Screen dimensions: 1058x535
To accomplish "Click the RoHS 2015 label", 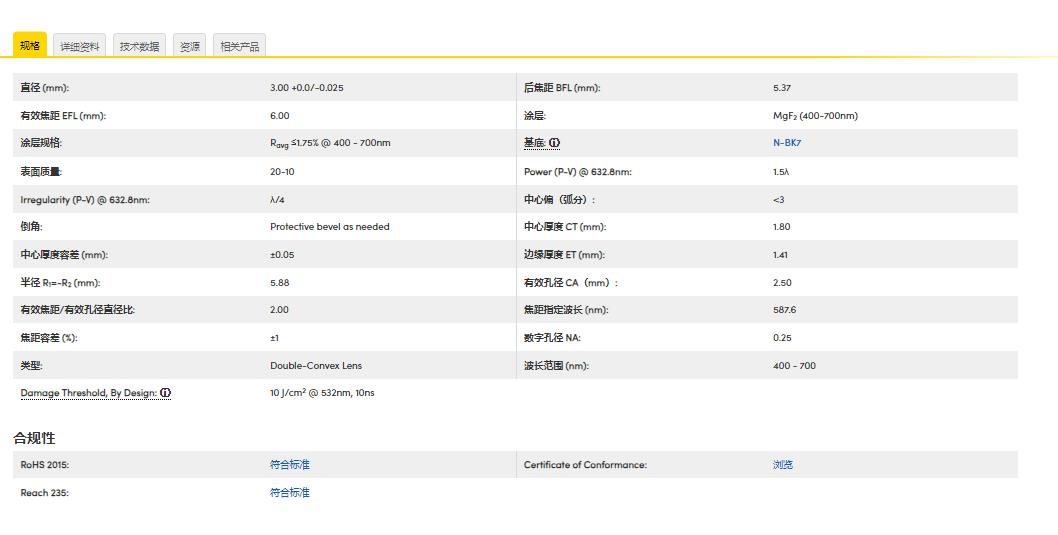I will (x=45, y=465).
